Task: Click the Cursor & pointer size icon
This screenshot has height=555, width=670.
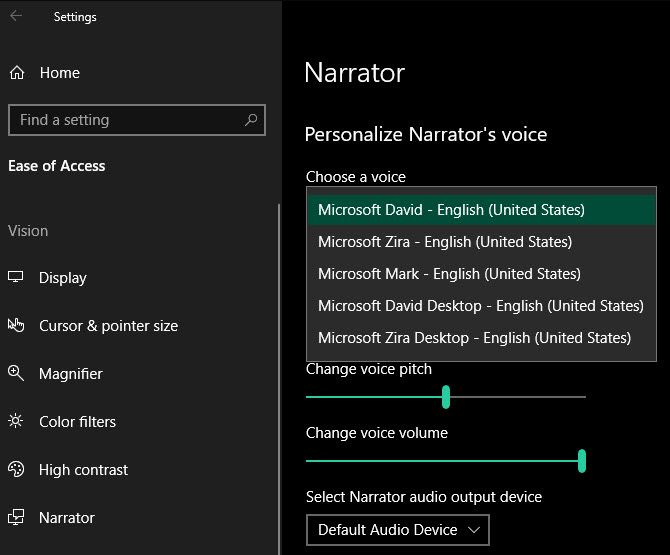Action: tap(16, 326)
